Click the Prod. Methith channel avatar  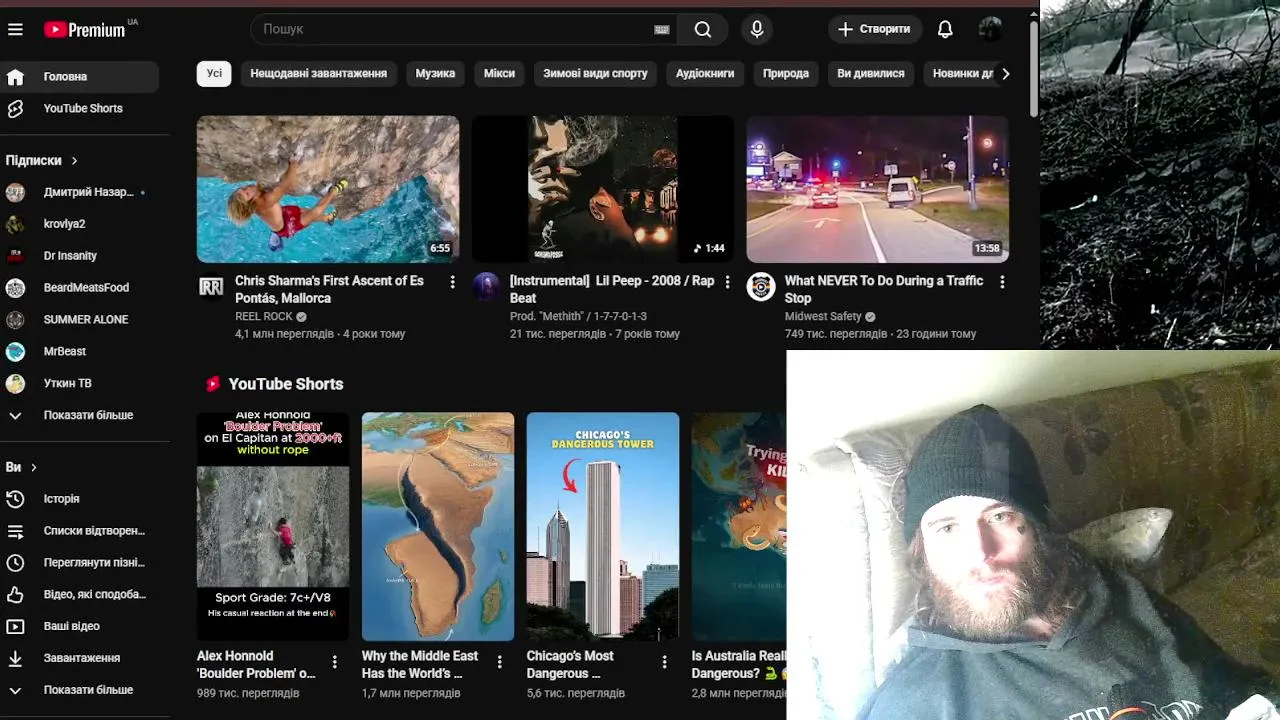pyautogui.click(x=486, y=287)
